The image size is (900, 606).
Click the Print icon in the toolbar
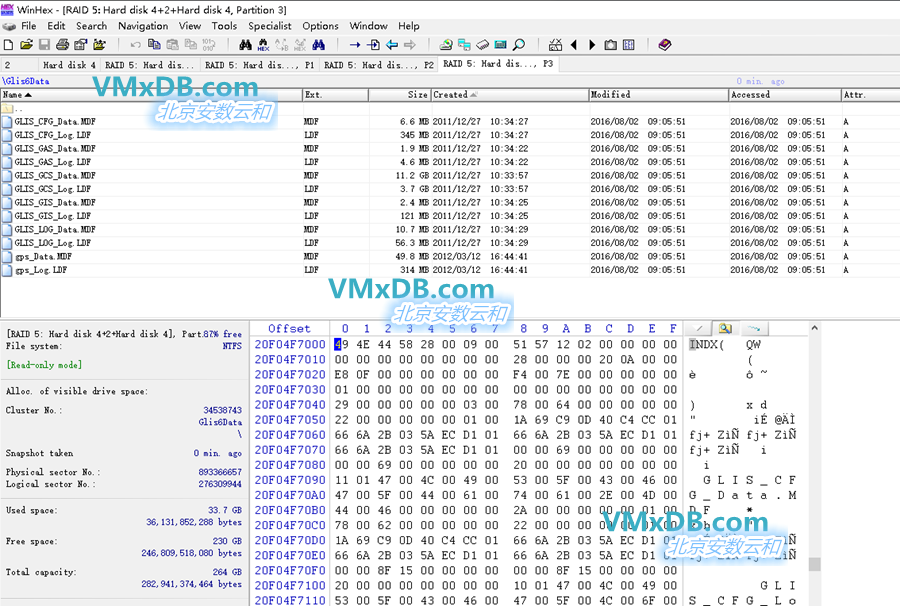pyautogui.click(x=63, y=45)
